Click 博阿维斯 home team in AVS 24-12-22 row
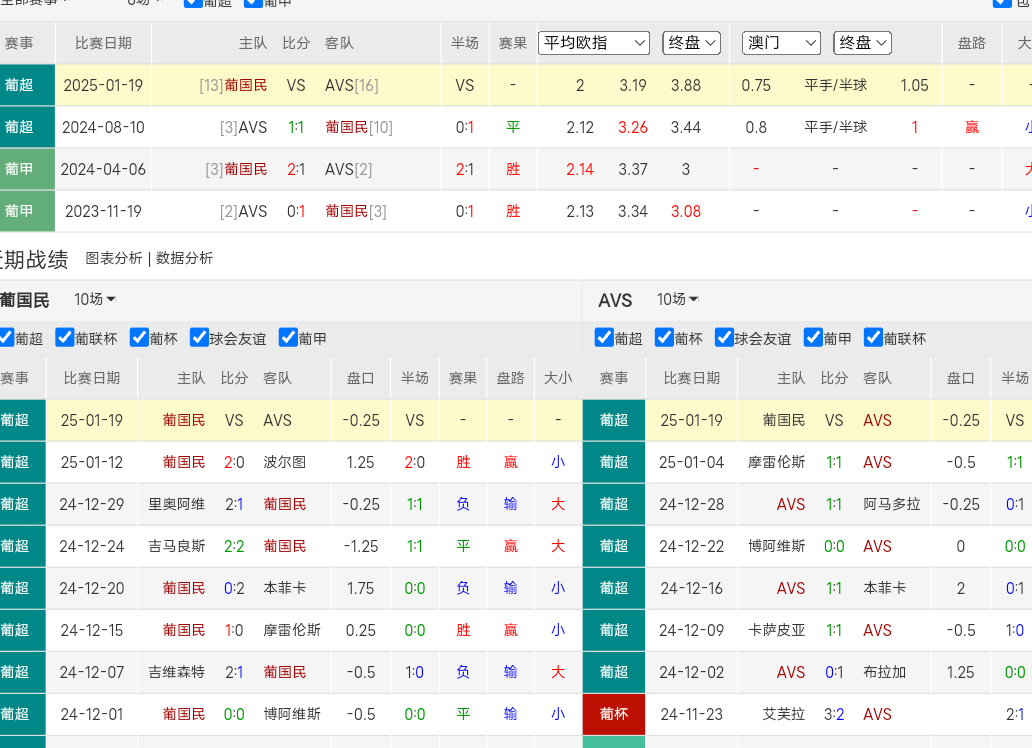This screenshot has width=1032, height=748. [x=777, y=547]
